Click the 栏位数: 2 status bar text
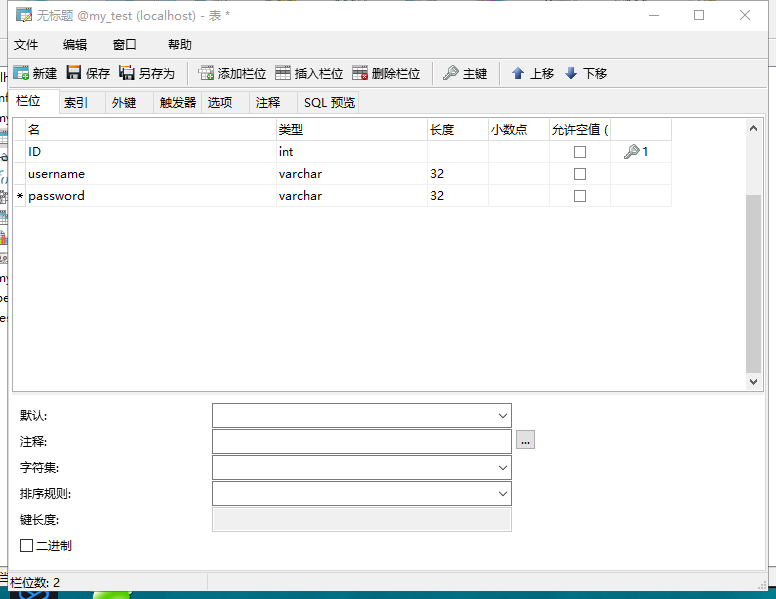Screen dimensions: 776x599 (35, 582)
